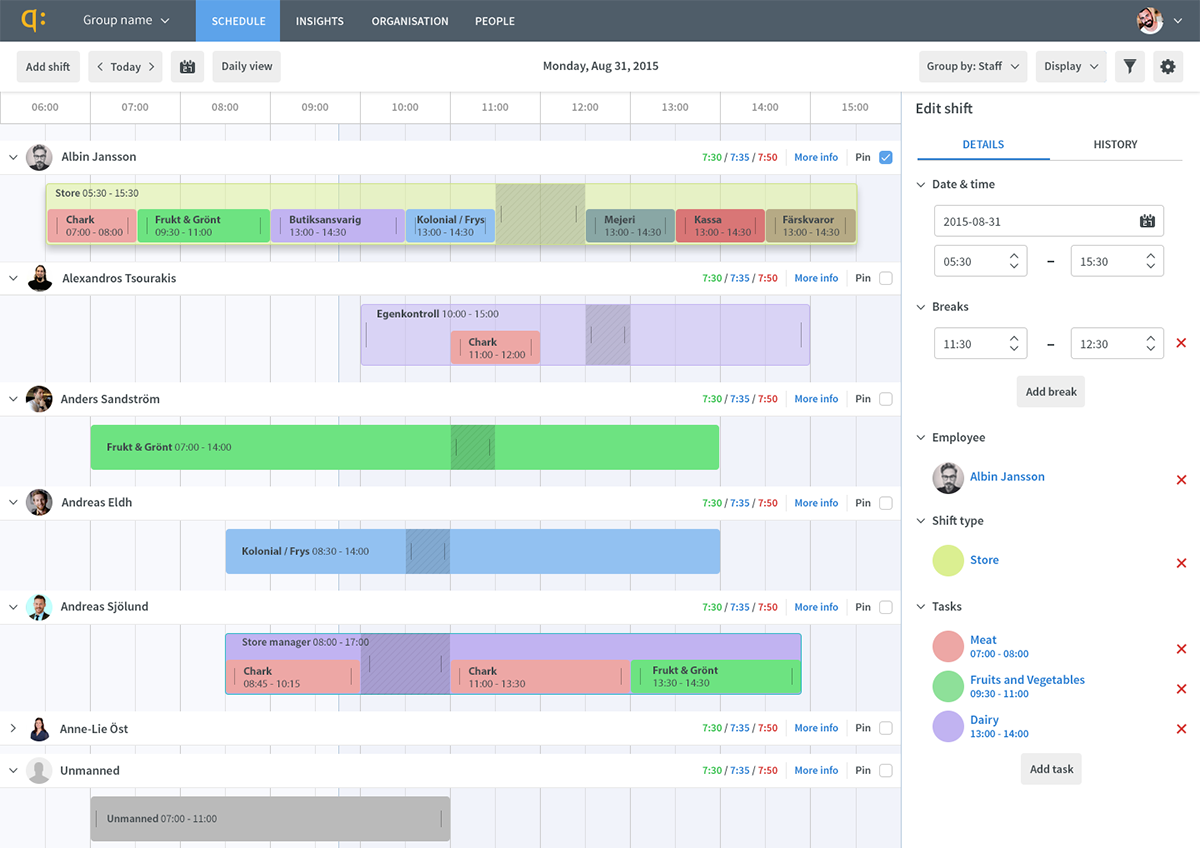Open the calendar date picker in toolbar

187,67
